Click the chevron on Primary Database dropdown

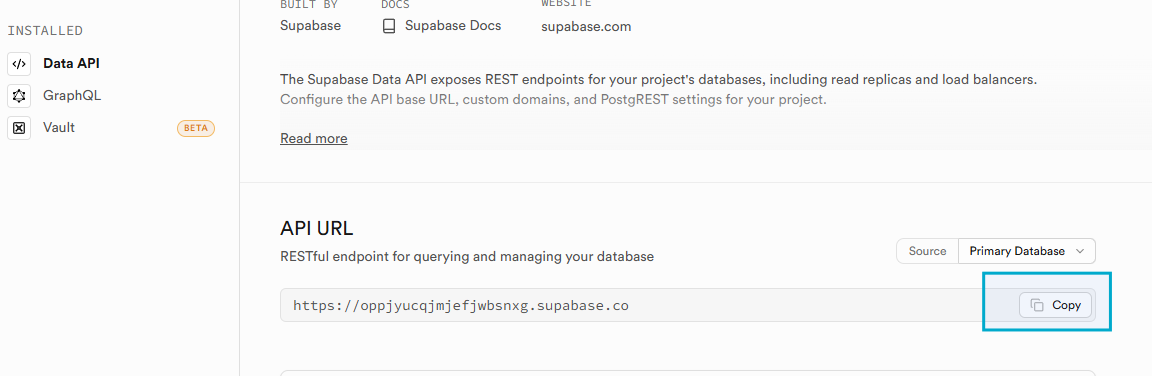click(1079, 251)
